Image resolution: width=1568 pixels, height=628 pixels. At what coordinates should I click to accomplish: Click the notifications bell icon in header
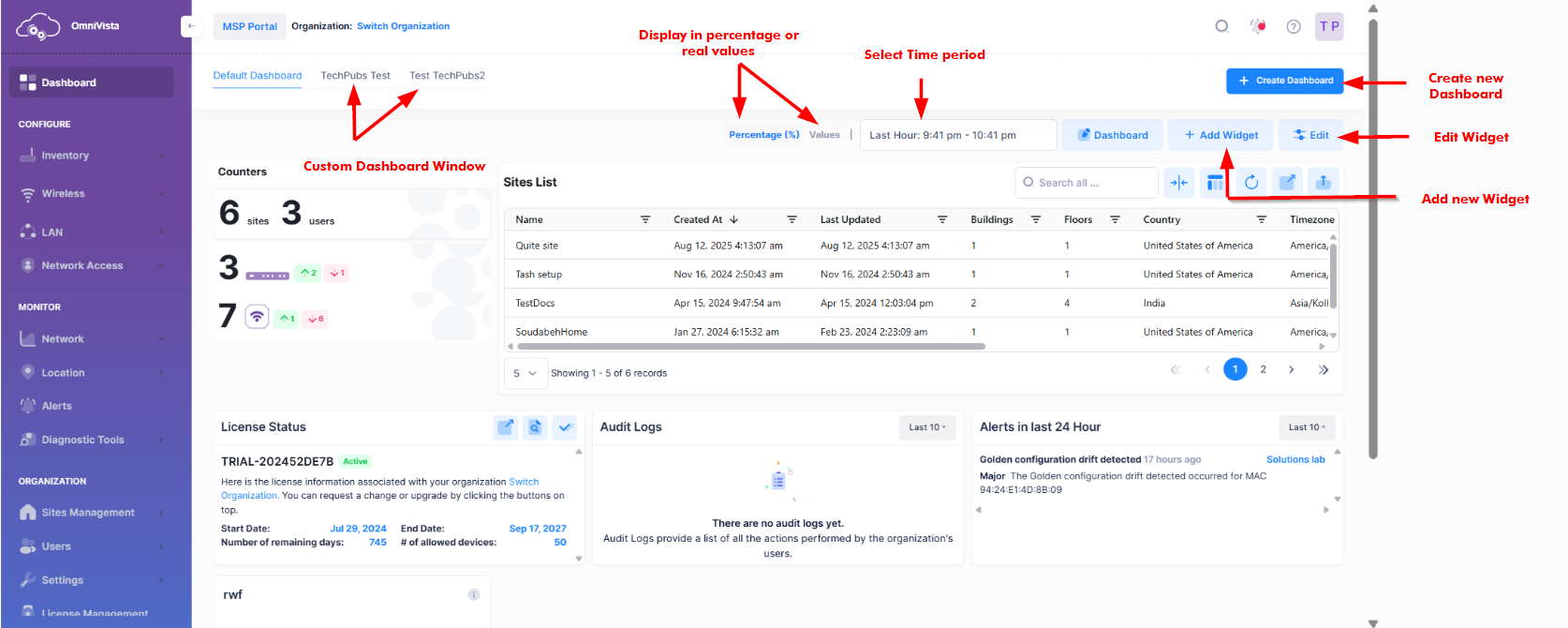click(1258, 26)
